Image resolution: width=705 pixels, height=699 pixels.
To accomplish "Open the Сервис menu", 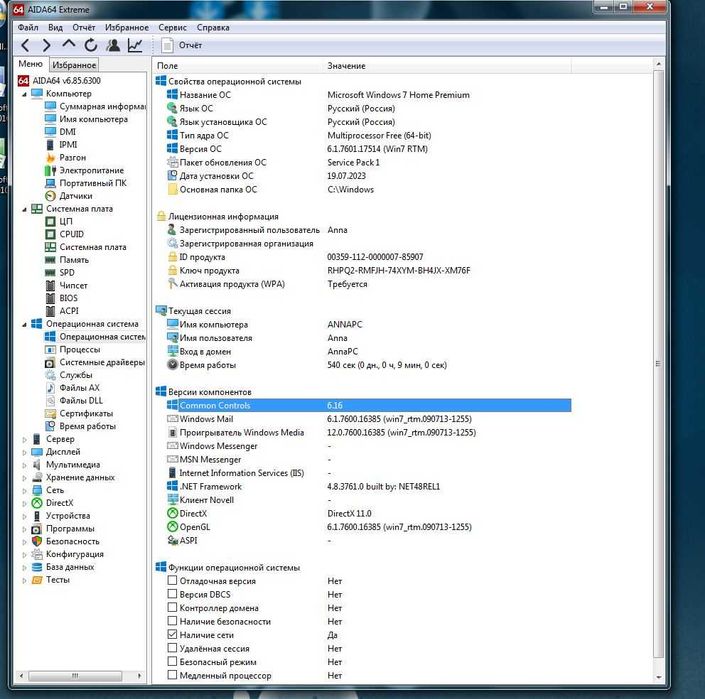I will 172,27.
